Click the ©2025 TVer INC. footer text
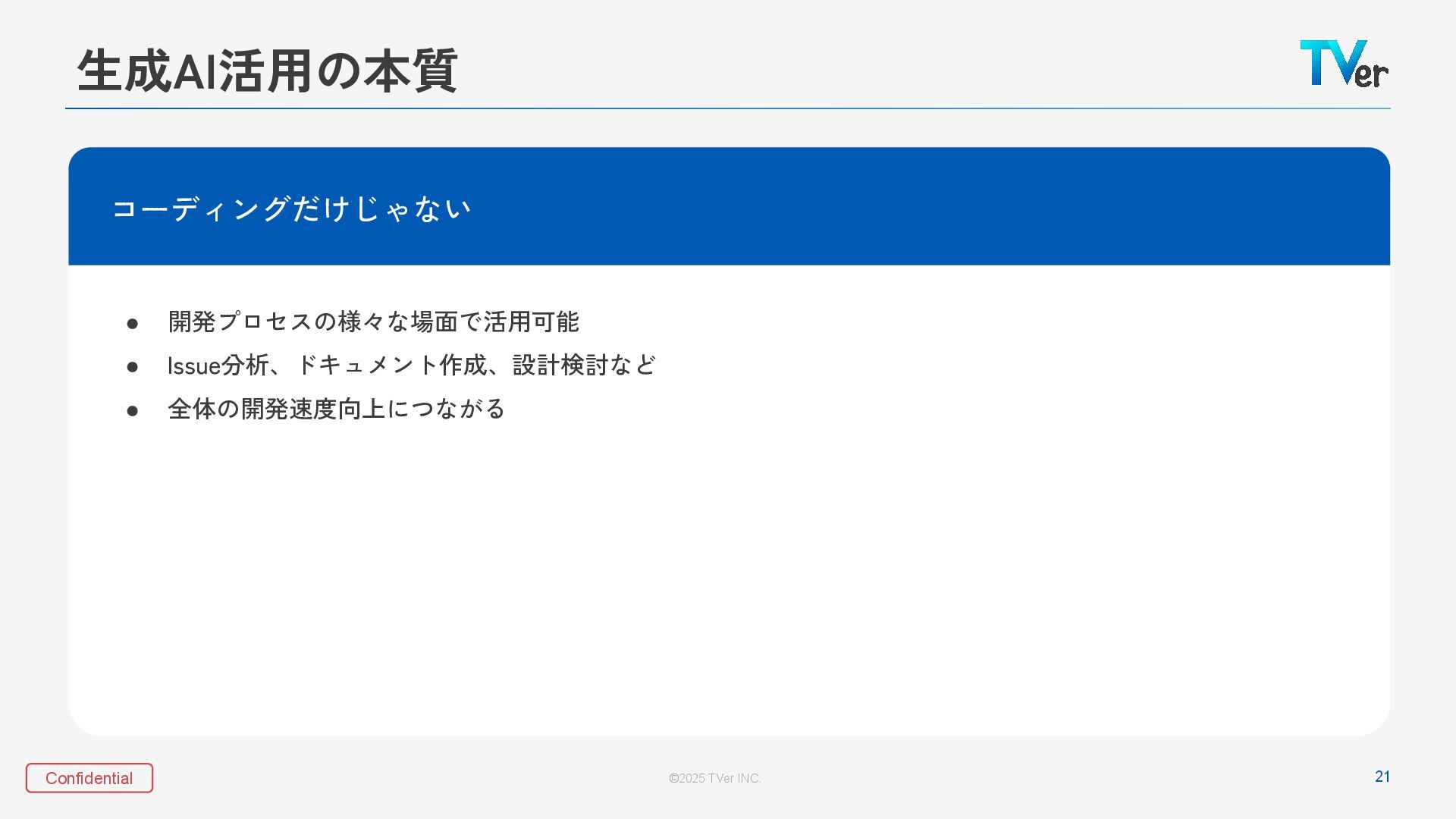Viewport: 1456px width, 819px height. [715, 778]
